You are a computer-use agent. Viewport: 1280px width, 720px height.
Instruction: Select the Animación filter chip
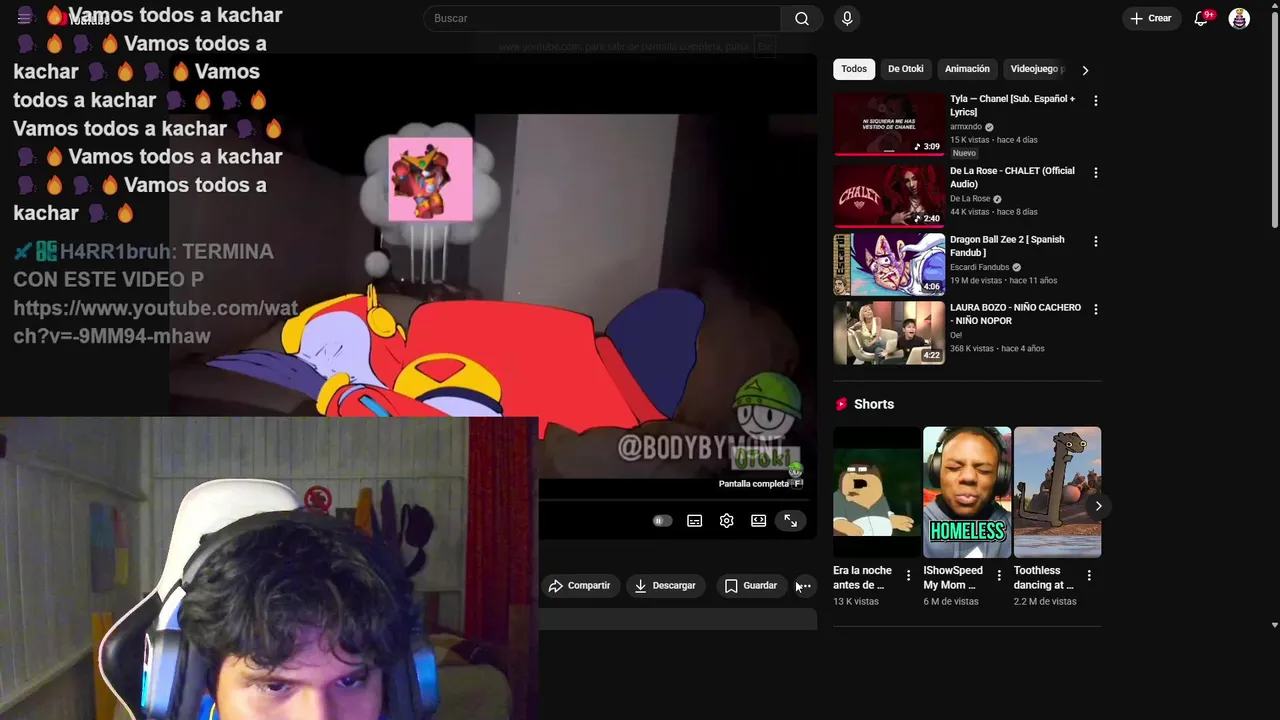967,69
